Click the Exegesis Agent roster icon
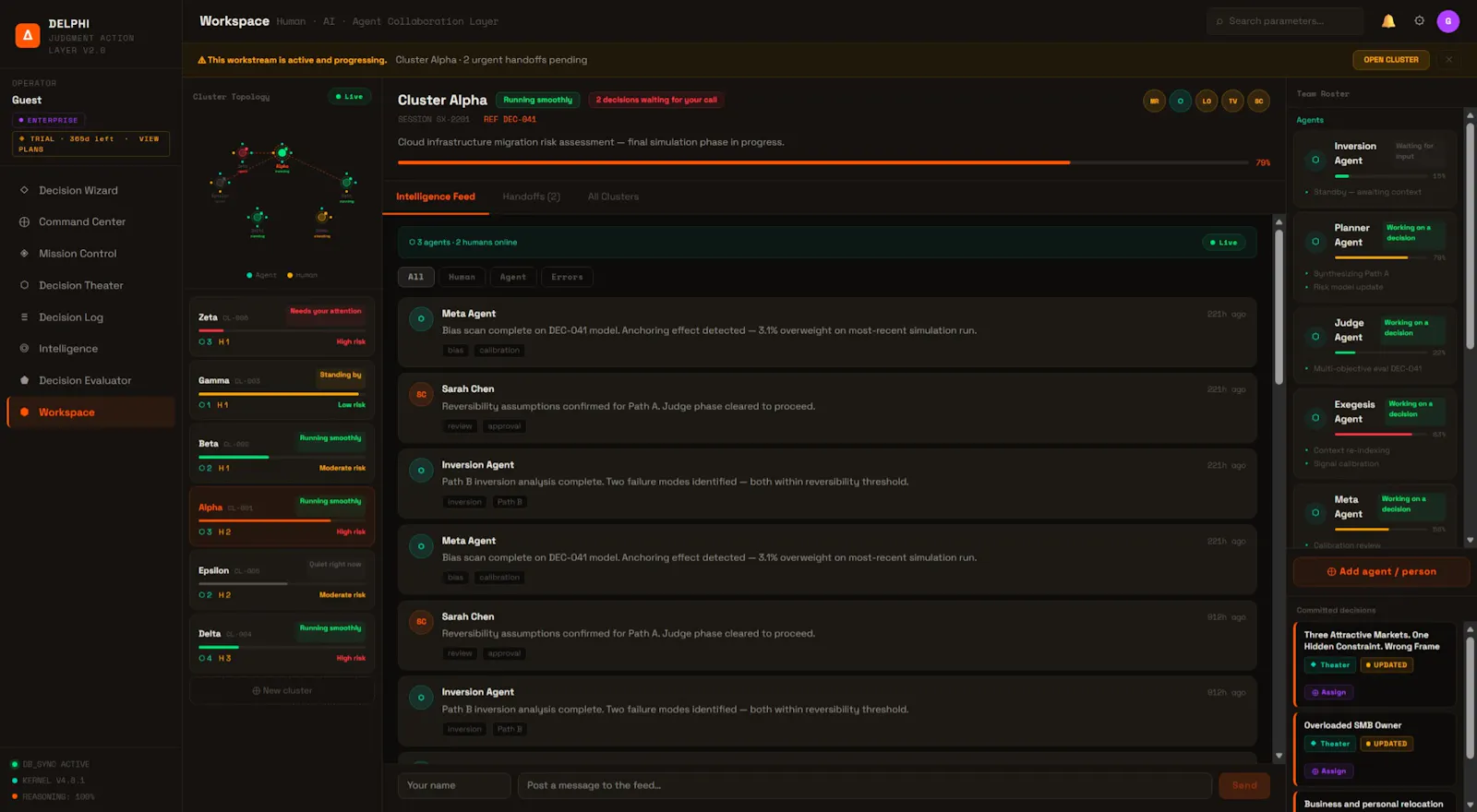Viewport: 1477px width, 812px height. tap(1315, 418)
